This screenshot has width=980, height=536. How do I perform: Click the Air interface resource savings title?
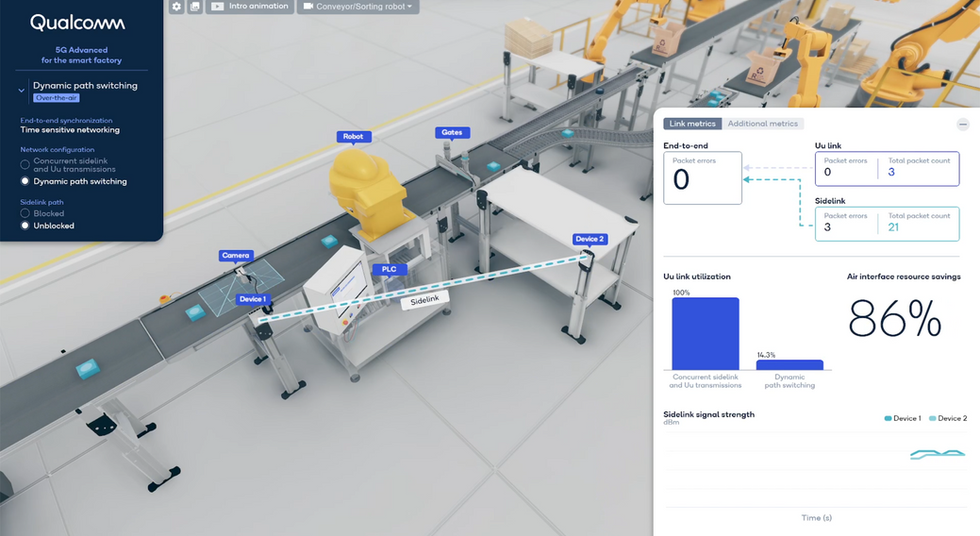904,277
